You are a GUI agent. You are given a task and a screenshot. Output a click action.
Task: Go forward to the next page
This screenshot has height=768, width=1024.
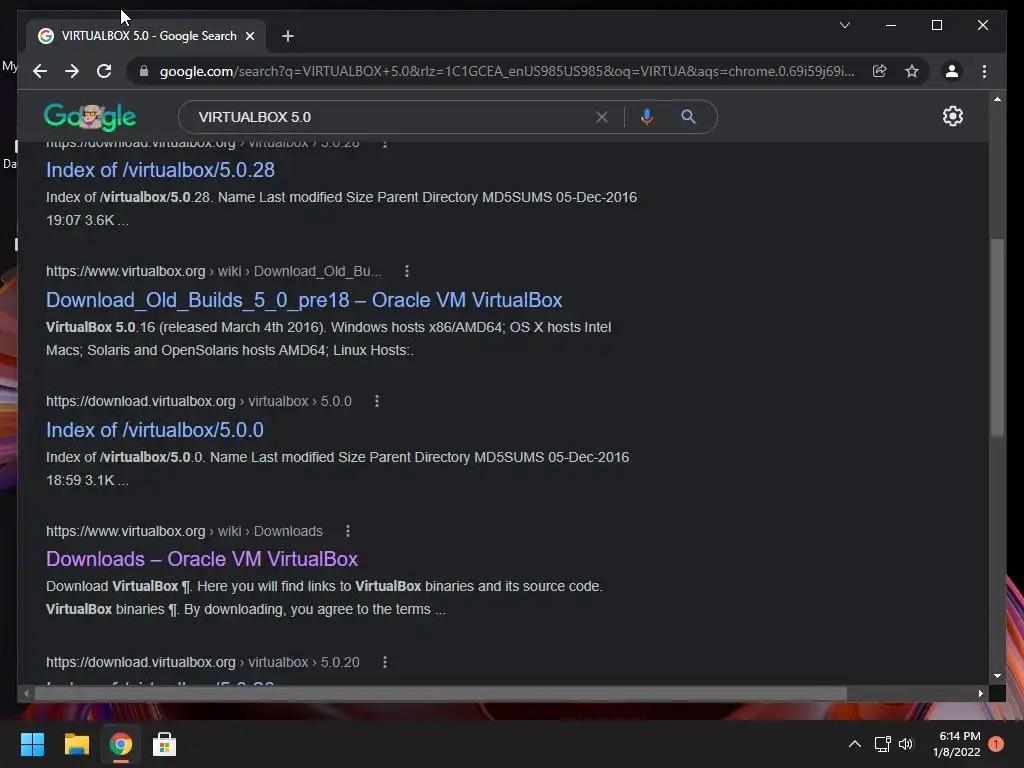tap(72, 71)
